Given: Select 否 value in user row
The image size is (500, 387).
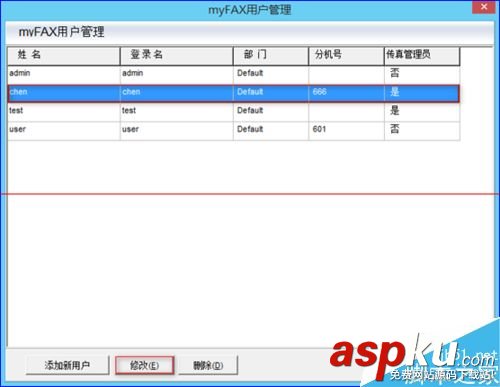Looking at the screenshot, I should [x=422, y=130].
